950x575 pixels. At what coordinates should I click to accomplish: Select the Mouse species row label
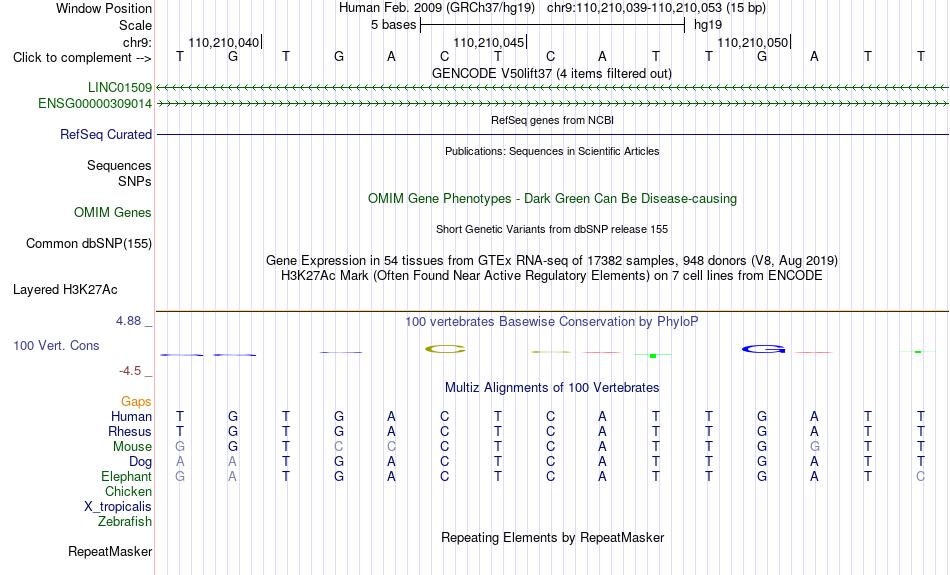[x=132, y=447]
